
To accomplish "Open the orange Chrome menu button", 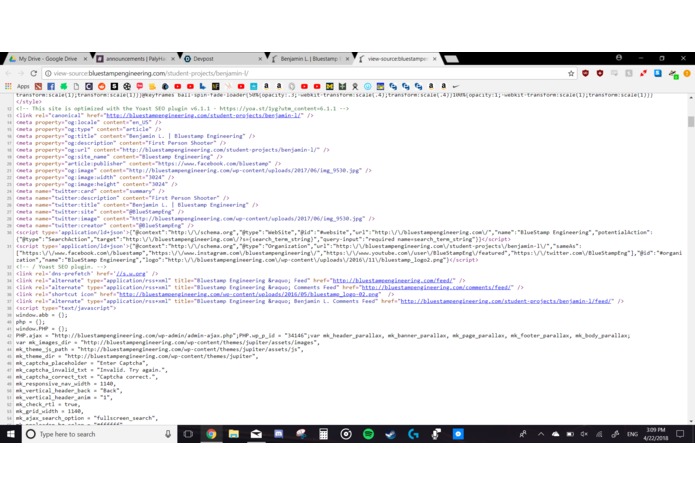I will (687, 74).
